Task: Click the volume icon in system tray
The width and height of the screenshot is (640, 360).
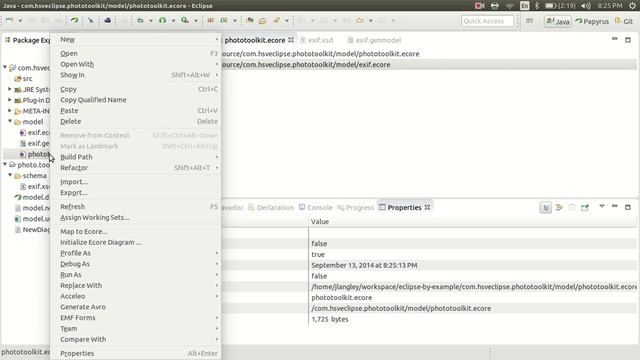Action: point(586,5)
